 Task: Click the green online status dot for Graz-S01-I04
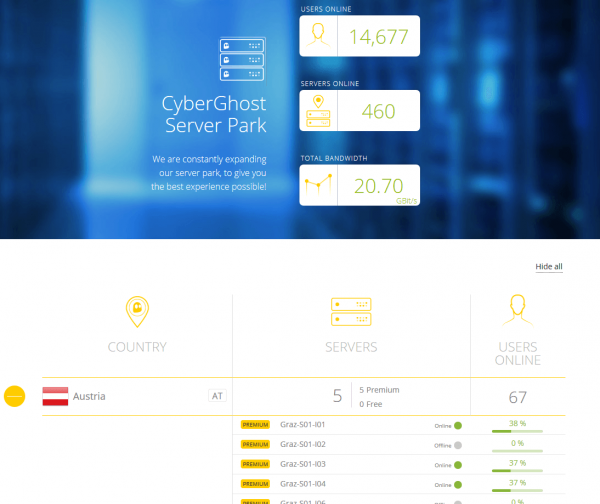(x=458, y=485)
